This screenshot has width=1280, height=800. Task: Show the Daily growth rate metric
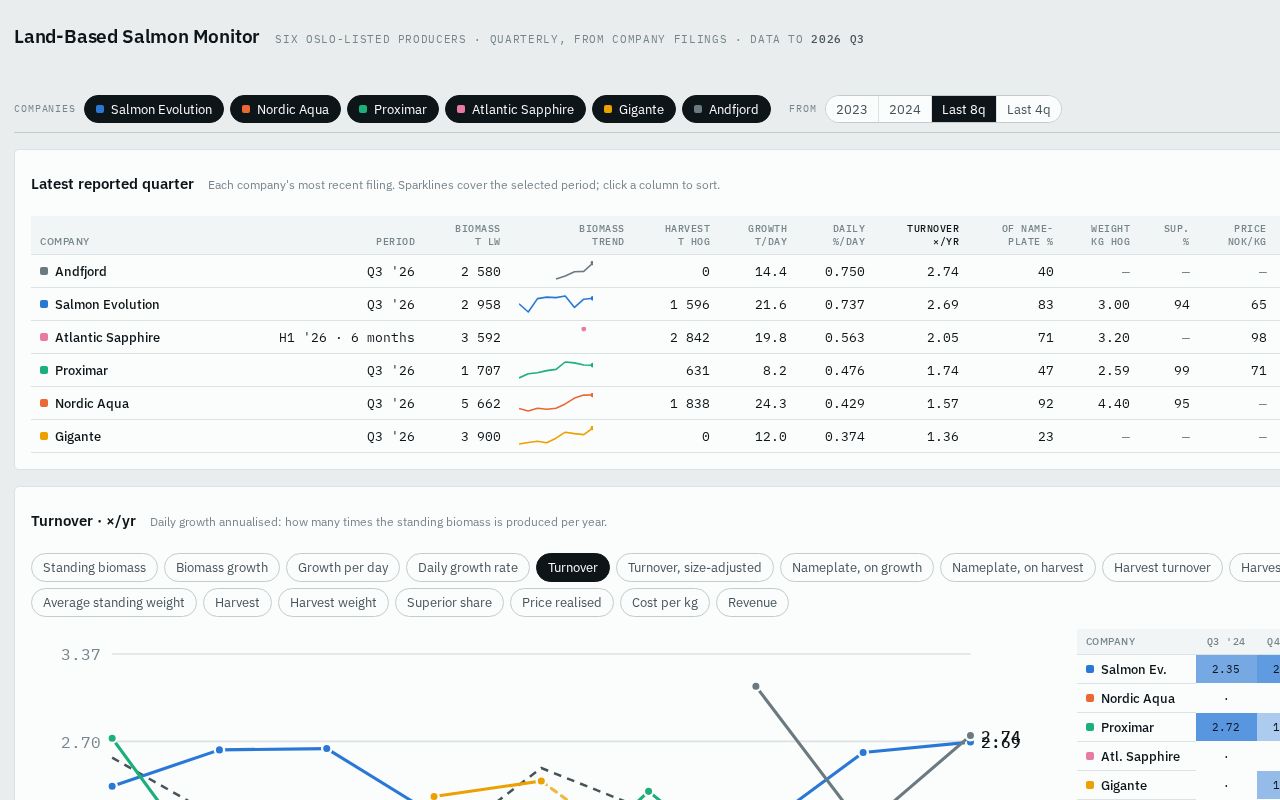click(x=468, y=567)
